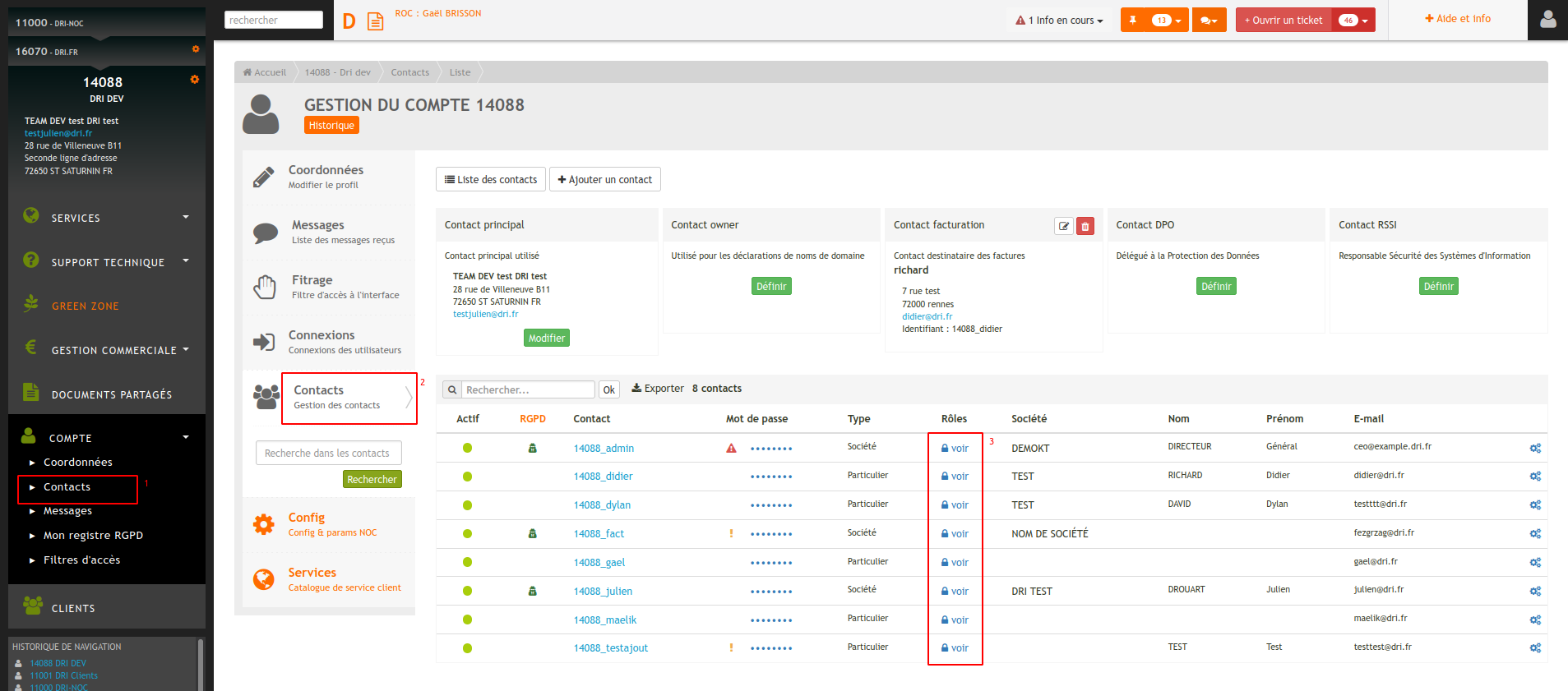Click the Rechercher… field above contacts table
The height and width of the screenshot is (691, 1568).
(x=528, y=389)
